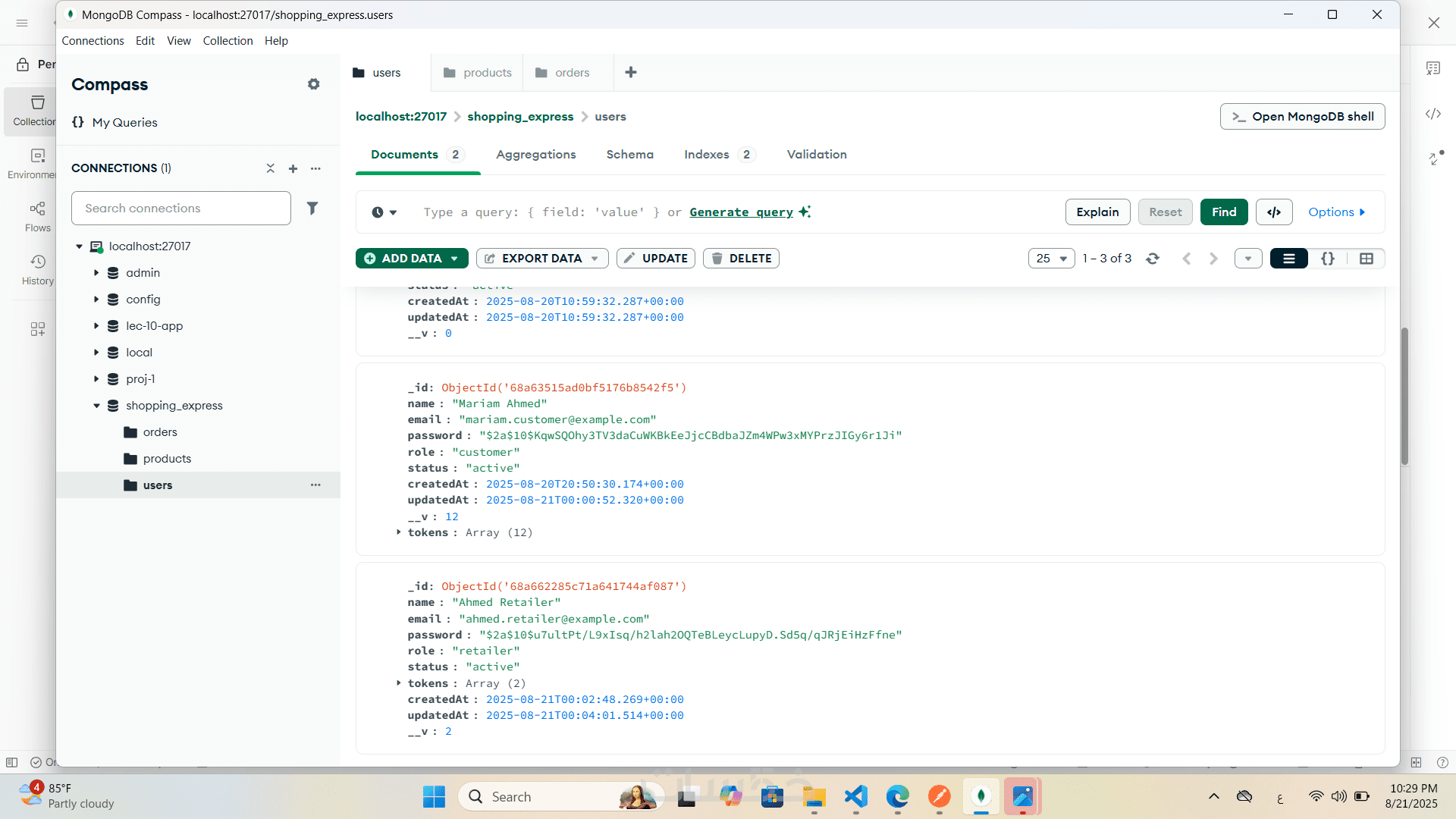Open a new tab with the plus icon
Viewport: 1456px width, 819px height.
[631, 72]
